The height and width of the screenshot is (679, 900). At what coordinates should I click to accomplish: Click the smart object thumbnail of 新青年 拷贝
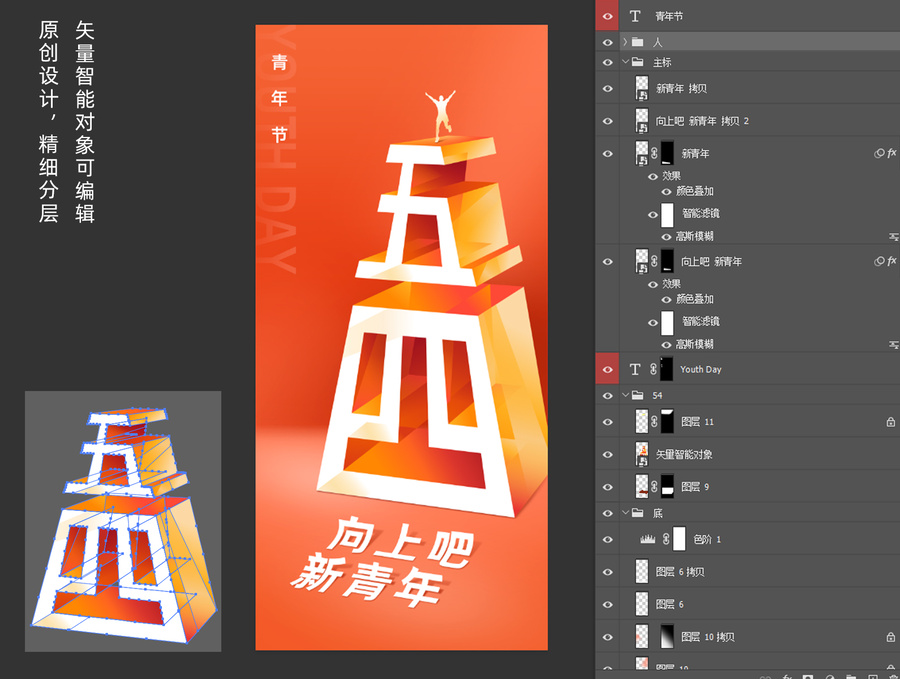click(x=642, y=88)
